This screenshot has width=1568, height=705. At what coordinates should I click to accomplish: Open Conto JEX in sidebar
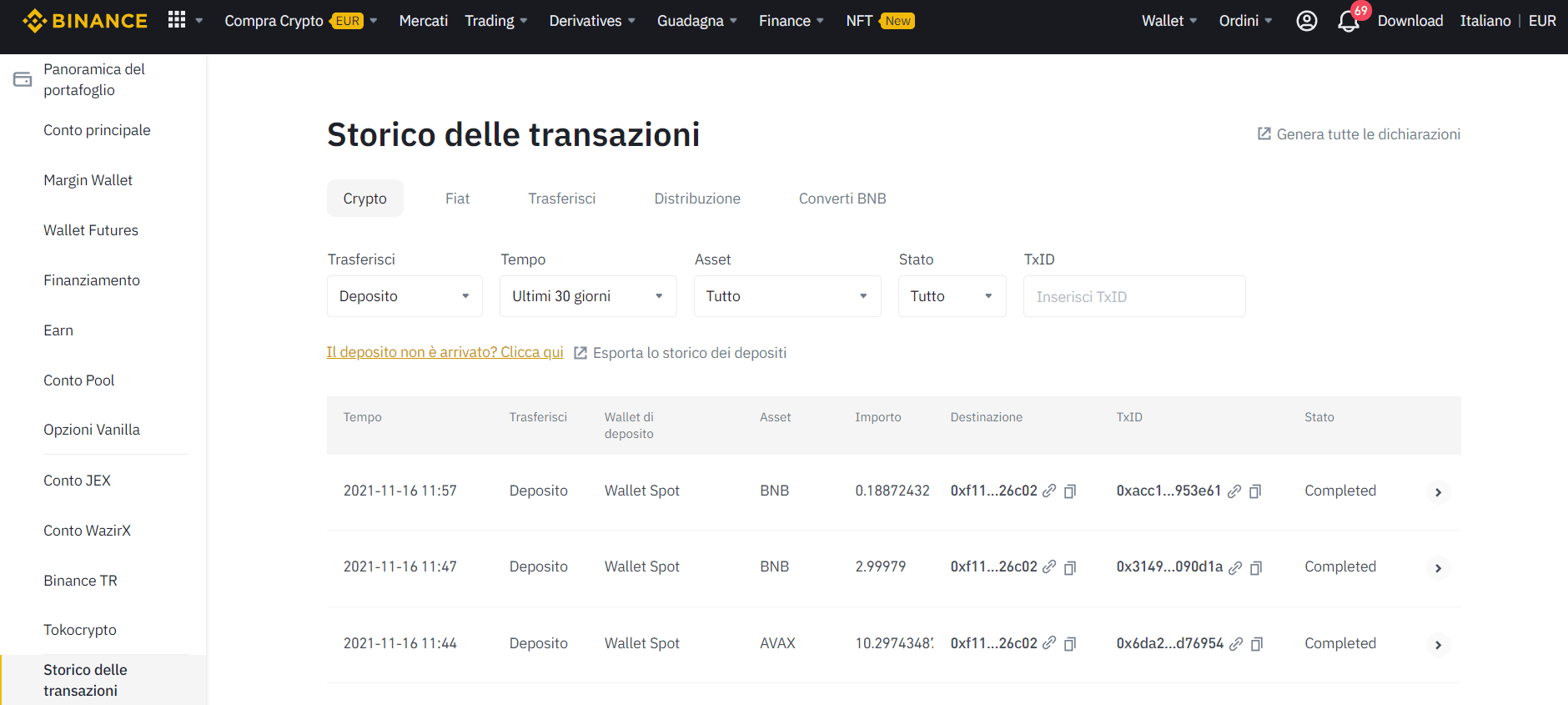click(77, 481)
